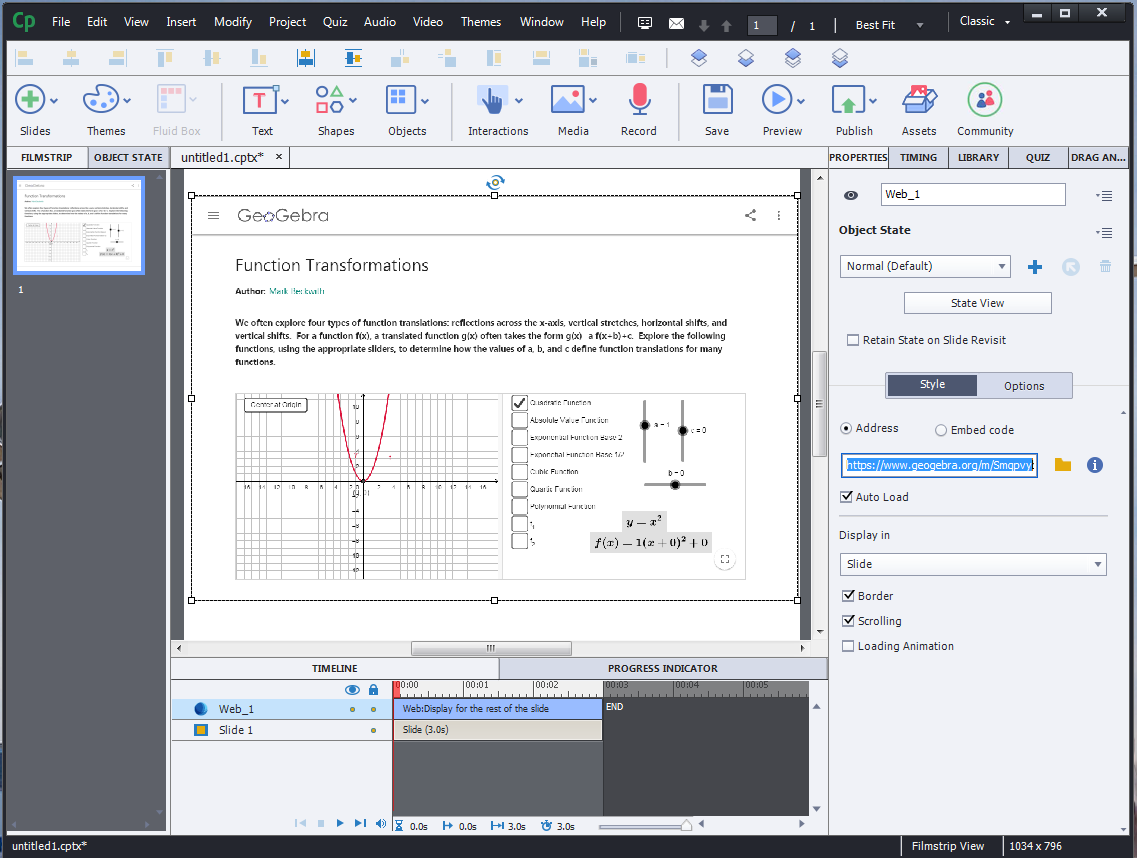Switch to the Options button
Screen dimensions: 1137x858
1024,386
